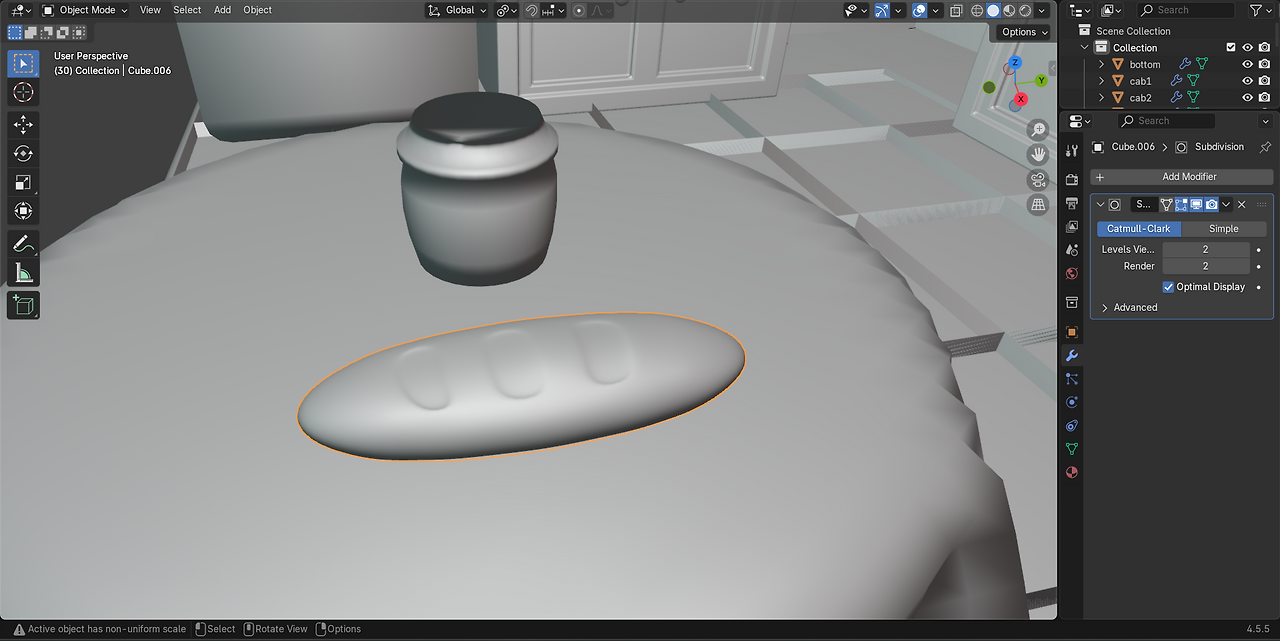Open the World properties tab
The height and width of the screenshot is (641, 1280).
(1072, 274)
